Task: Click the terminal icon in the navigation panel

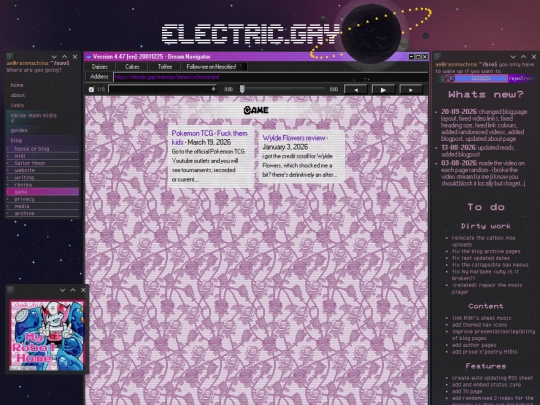Action: (x=10, y=56)
